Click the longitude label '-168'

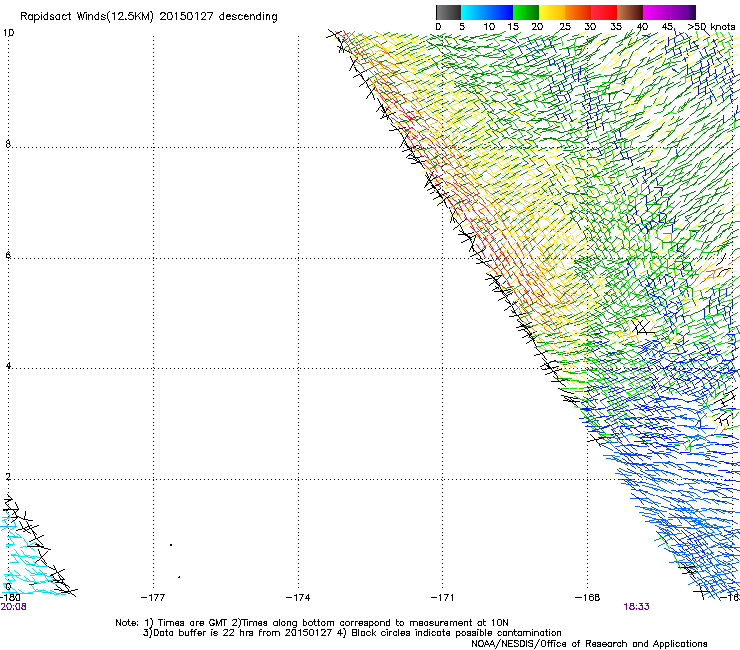[587, 598]
